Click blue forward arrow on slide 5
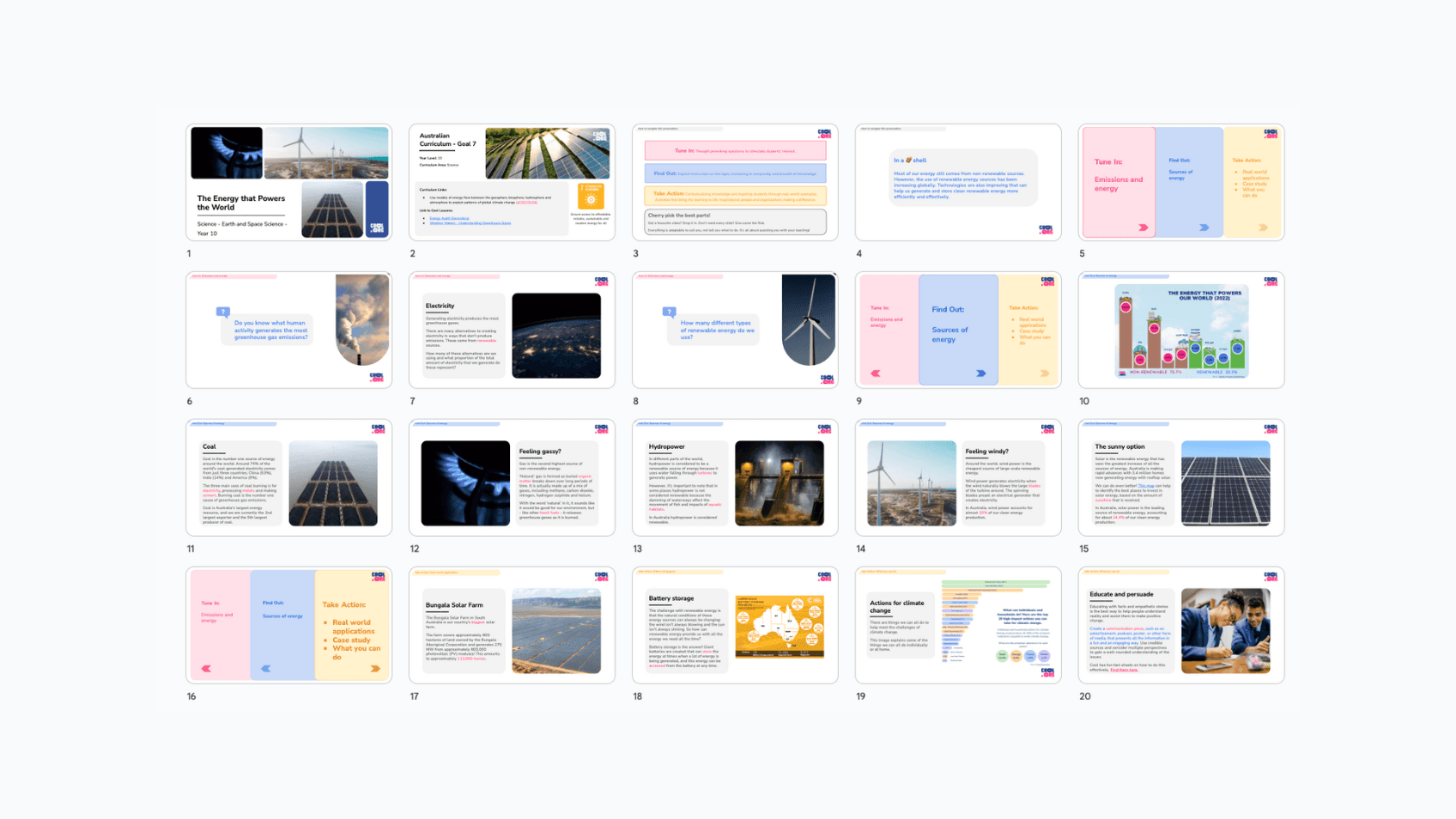This screenshot has width=1456, height=819. coord(1204,227)
